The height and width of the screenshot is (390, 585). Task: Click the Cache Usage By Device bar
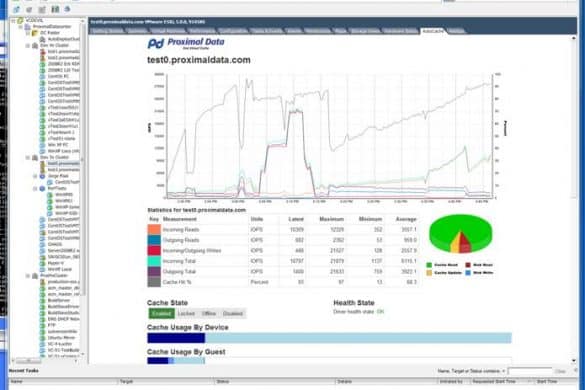[x=329, y=338]
